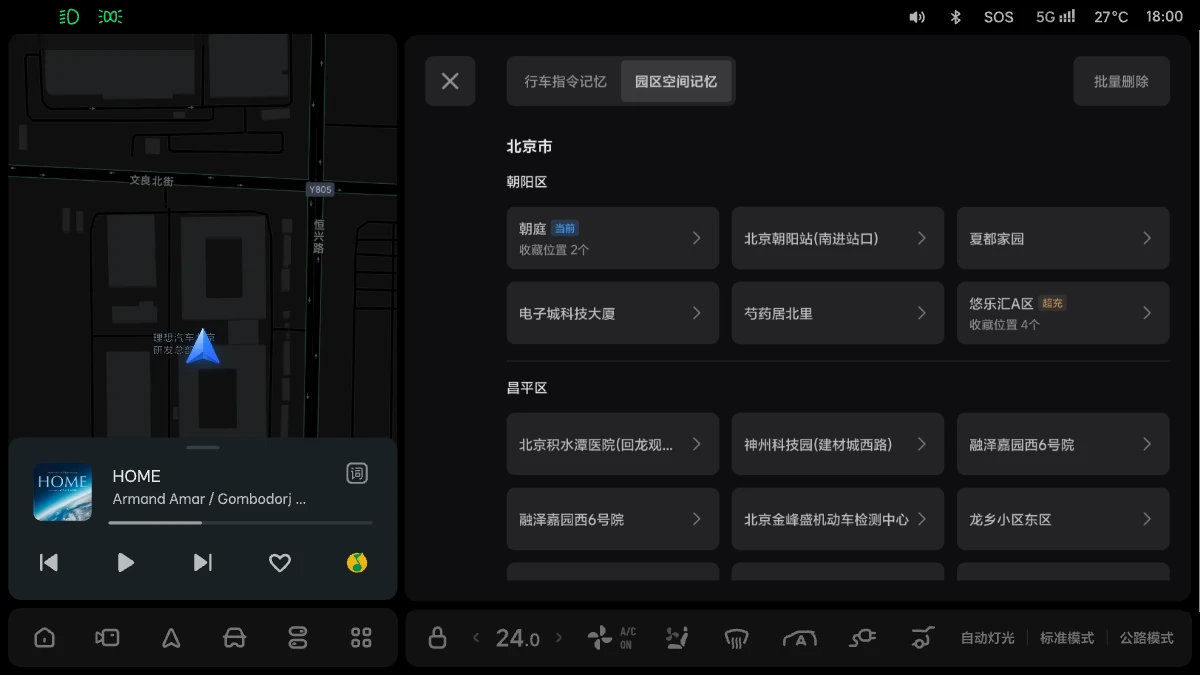1200x675 pixels.
Task: Tap the volume speaker status icon
Action: tap(917, 17)
